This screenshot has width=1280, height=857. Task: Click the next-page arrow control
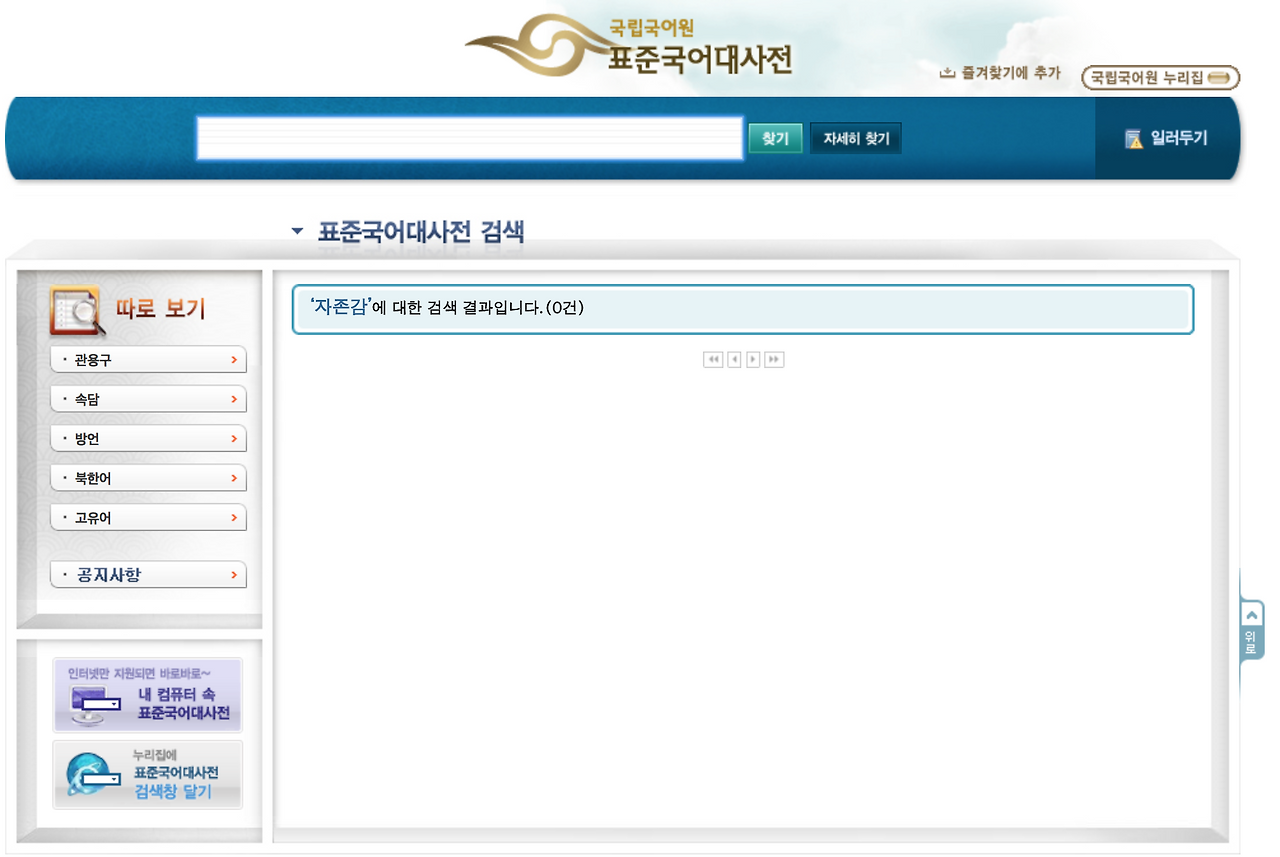pos(753,360)
